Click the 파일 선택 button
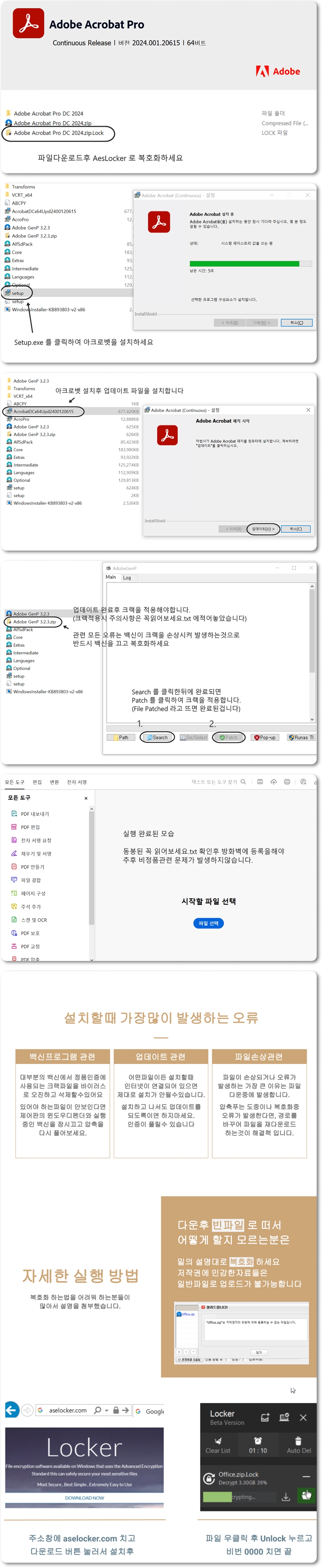 (208, 923)
